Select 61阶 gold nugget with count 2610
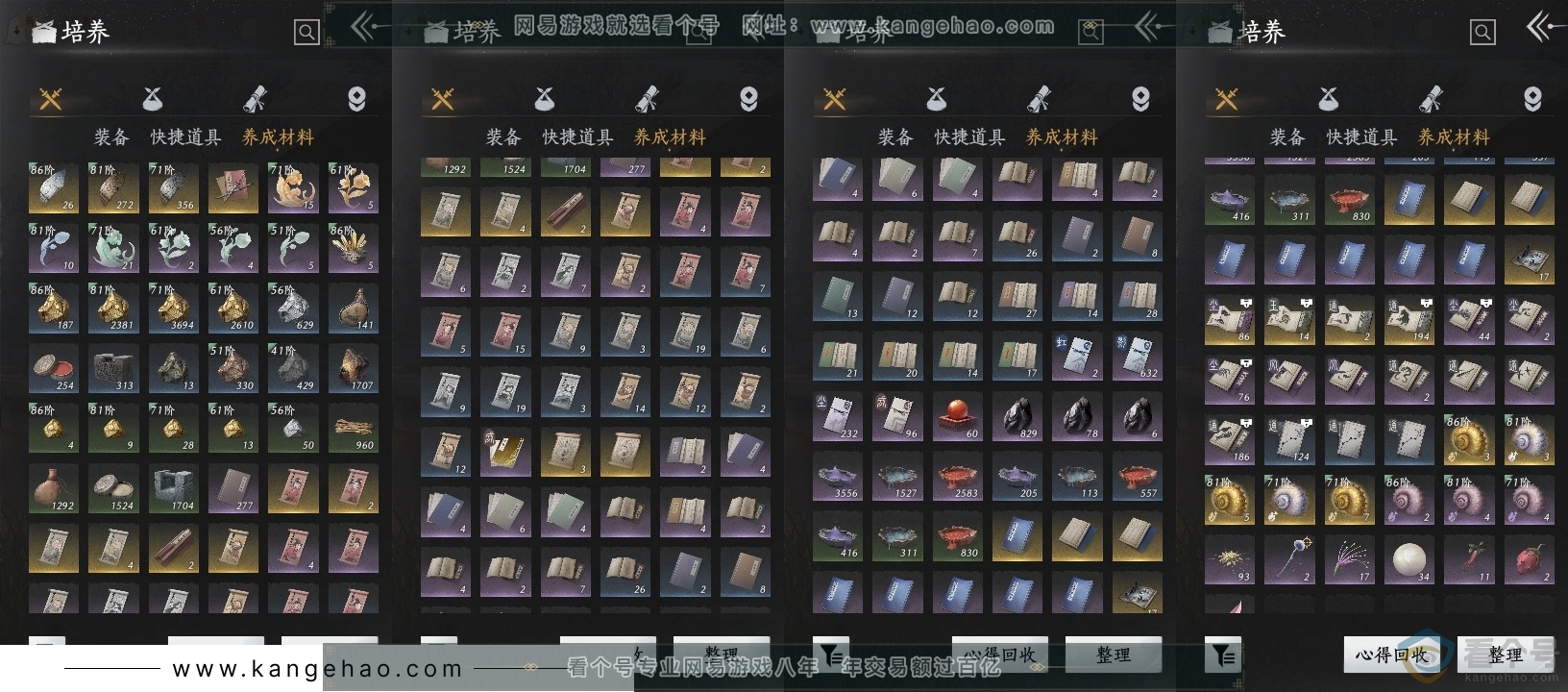 click(233, 308)
